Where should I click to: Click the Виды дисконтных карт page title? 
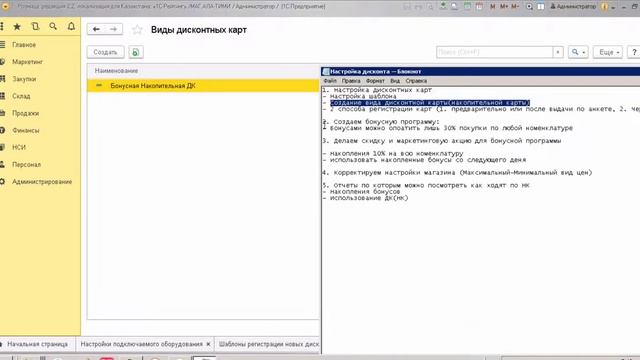pyautogui.click(x=199, y=30)
